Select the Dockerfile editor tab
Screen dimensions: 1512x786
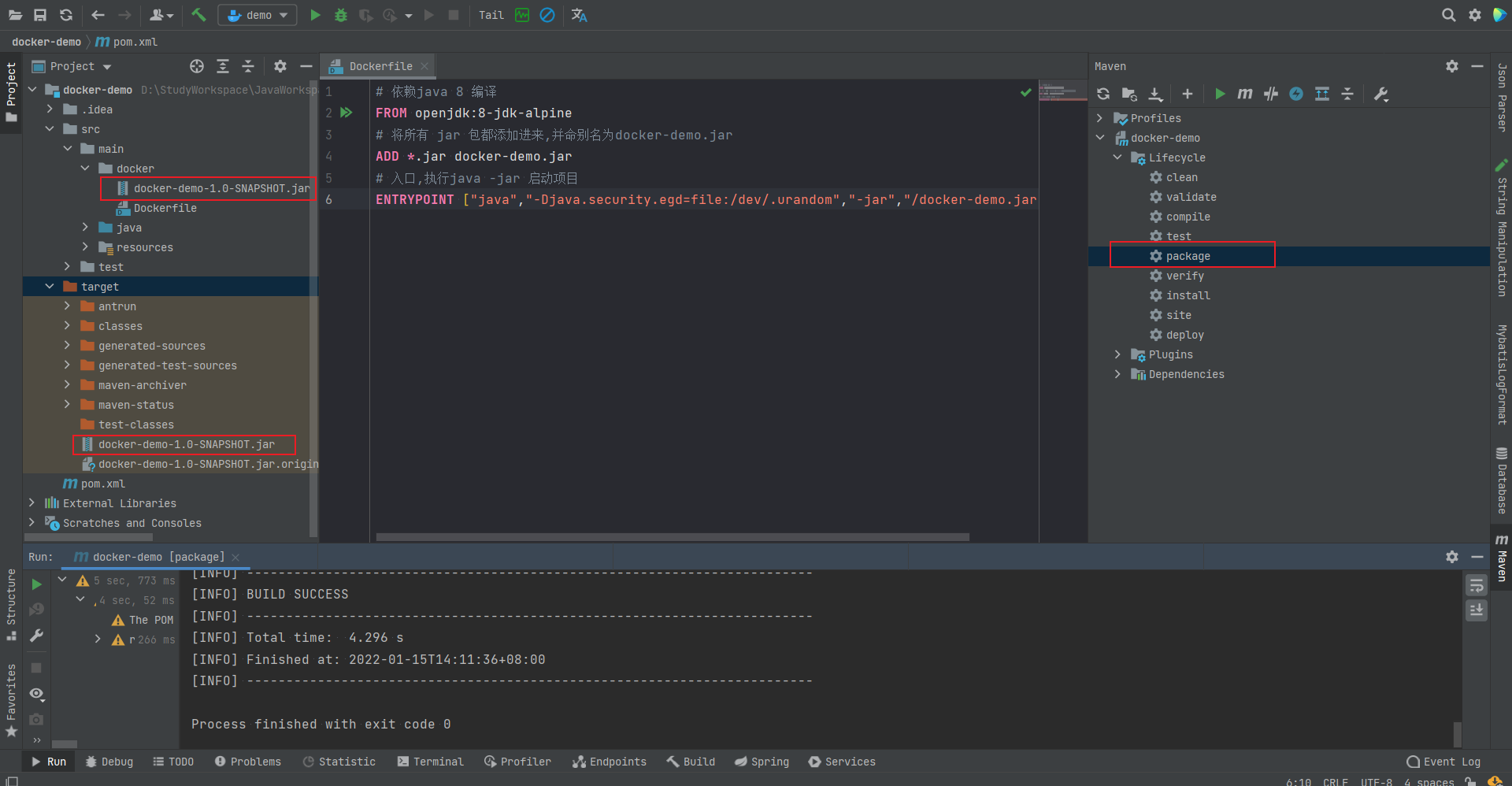click(x=380, y=66)
